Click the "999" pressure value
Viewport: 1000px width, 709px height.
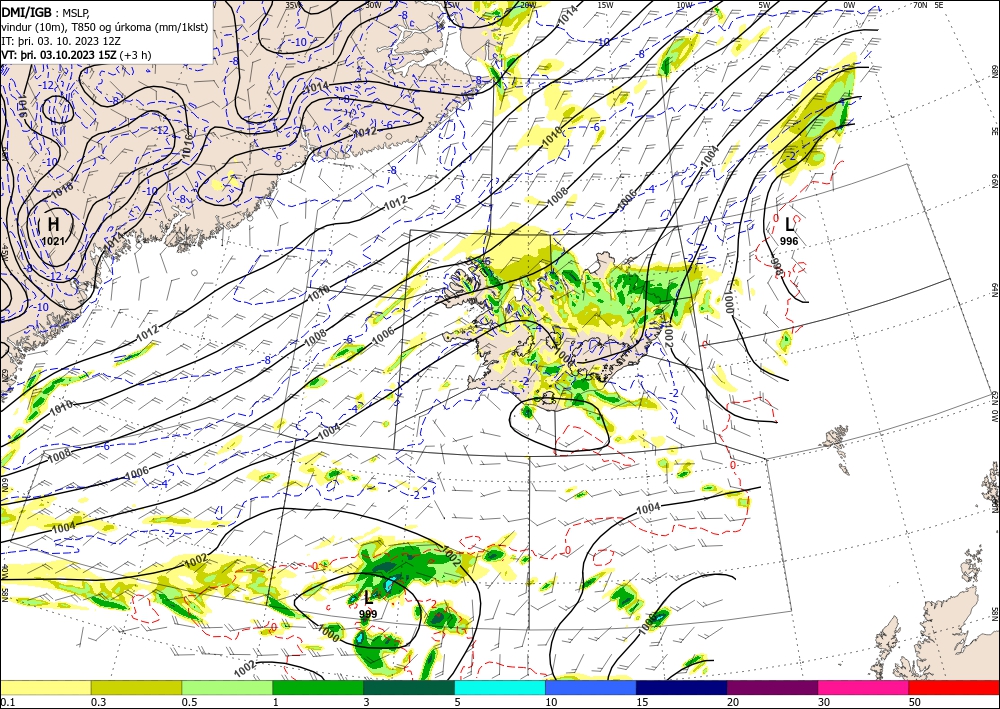pos(368,614)
